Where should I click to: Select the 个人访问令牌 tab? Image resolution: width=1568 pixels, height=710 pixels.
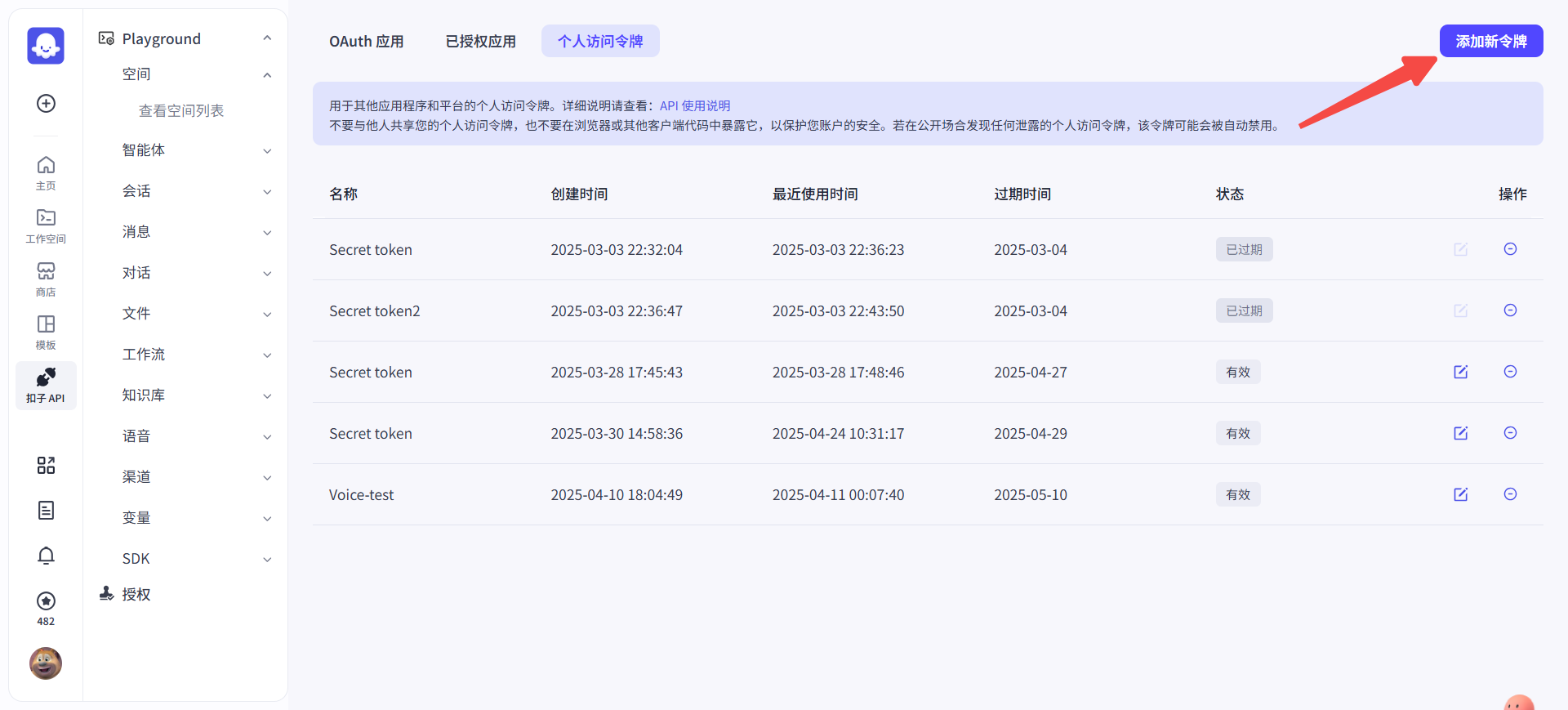(x=600, y=41)
